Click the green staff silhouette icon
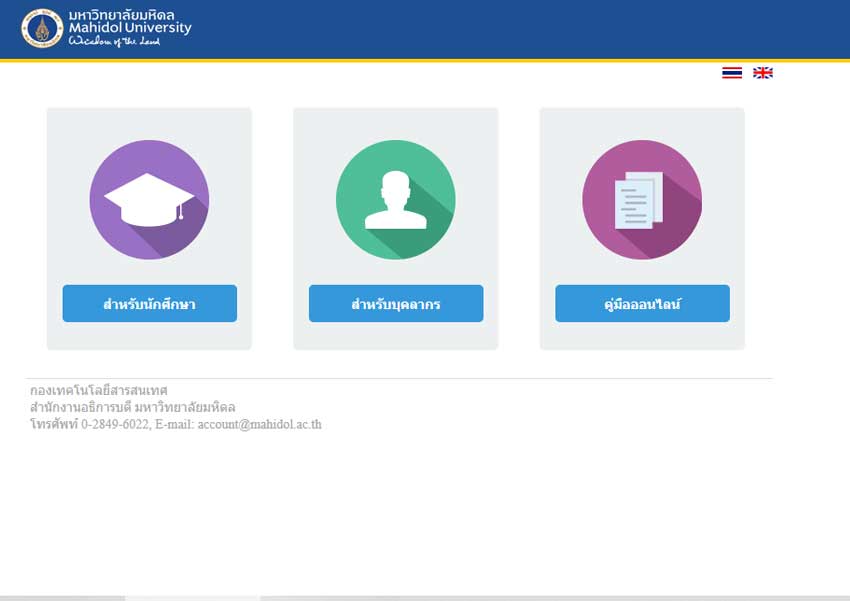Viewport: 850px width, 601px height. point(395,200)
